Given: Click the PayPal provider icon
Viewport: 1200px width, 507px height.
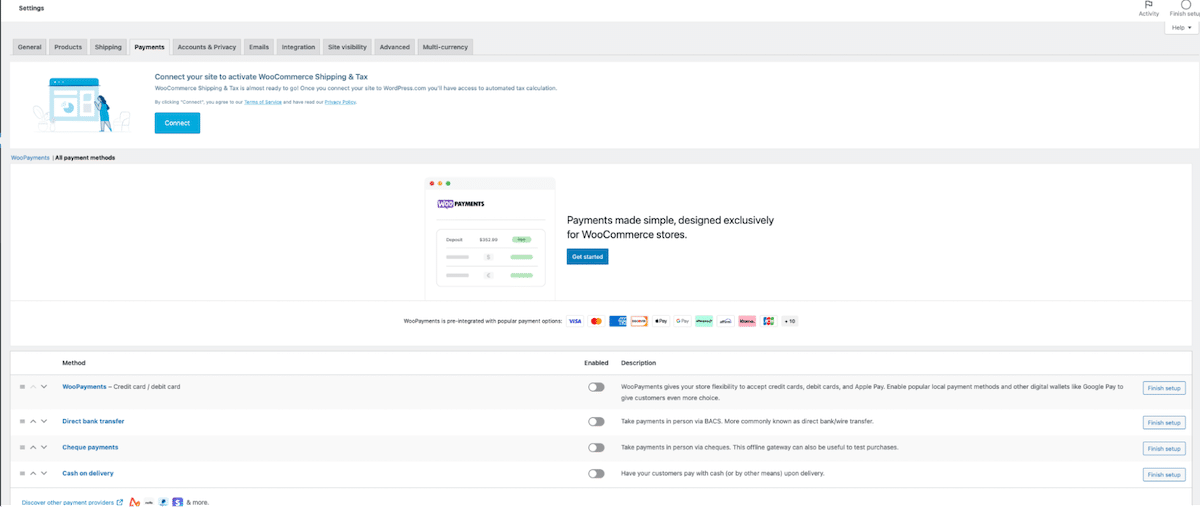Looking at the screenshot, I should click(163, 502).
